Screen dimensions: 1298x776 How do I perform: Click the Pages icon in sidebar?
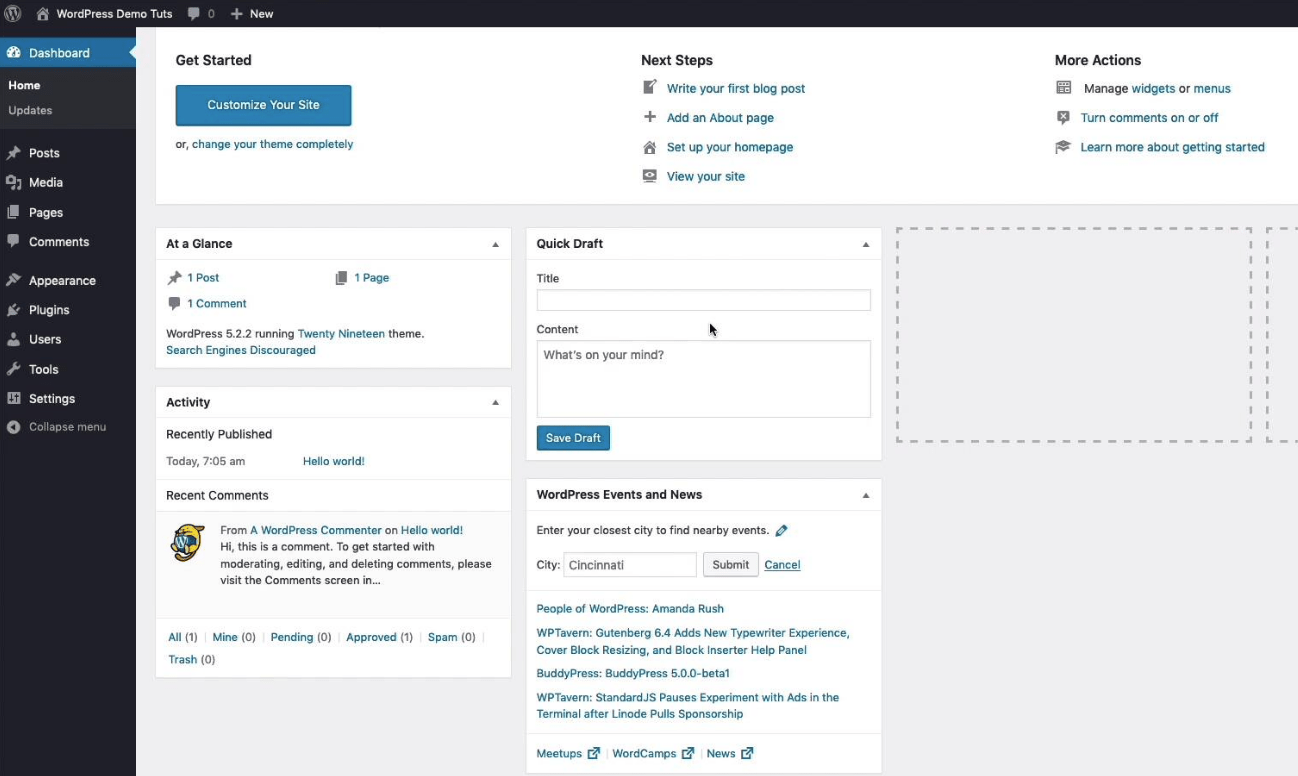tap(14, 212)
